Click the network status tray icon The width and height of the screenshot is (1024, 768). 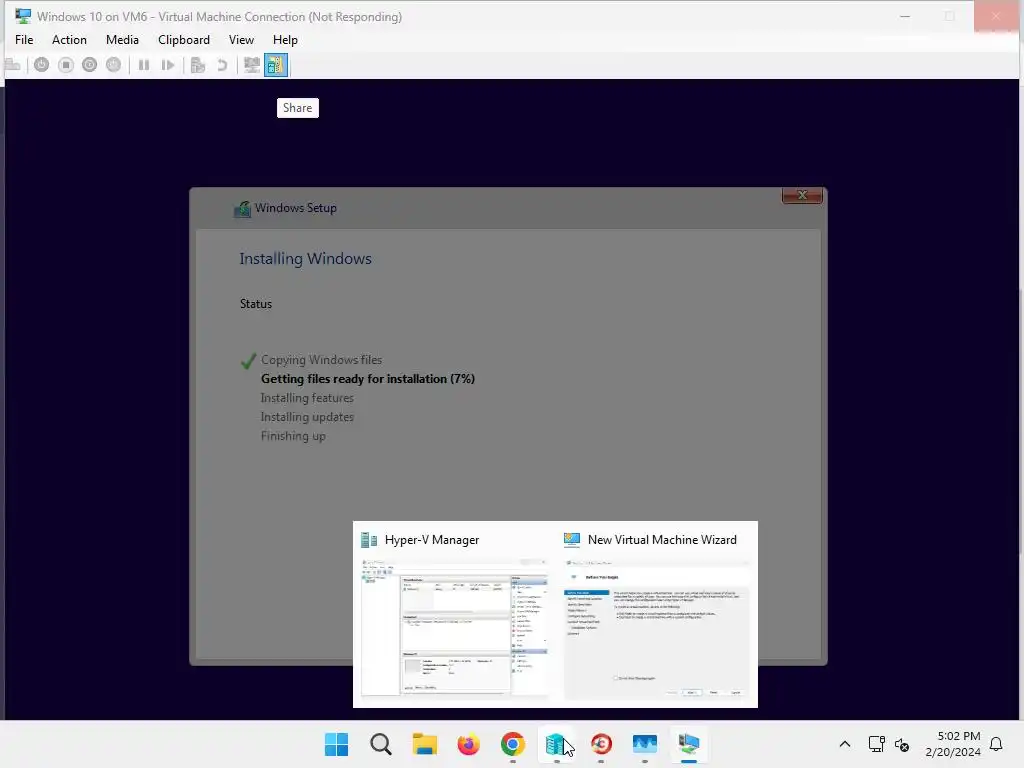876,744
